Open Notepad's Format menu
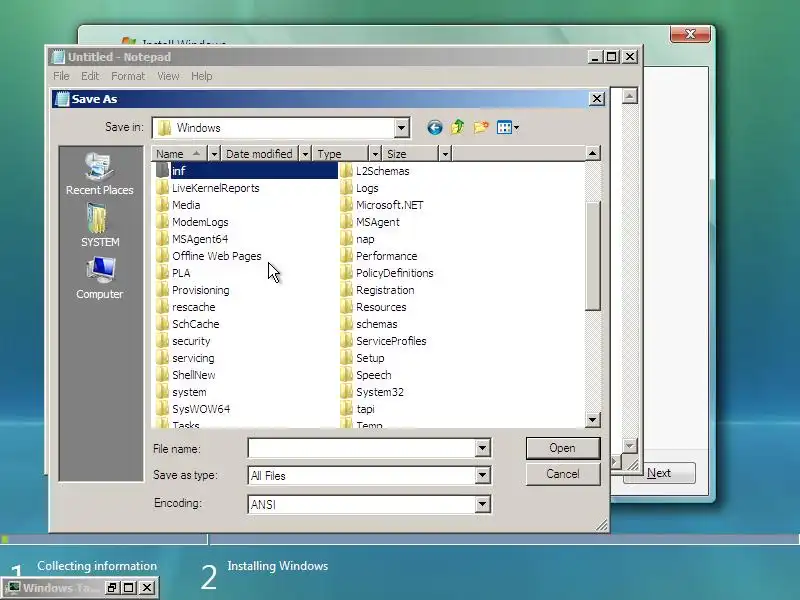The width and height of the screenshot is (800, 600). click(128, 76)
